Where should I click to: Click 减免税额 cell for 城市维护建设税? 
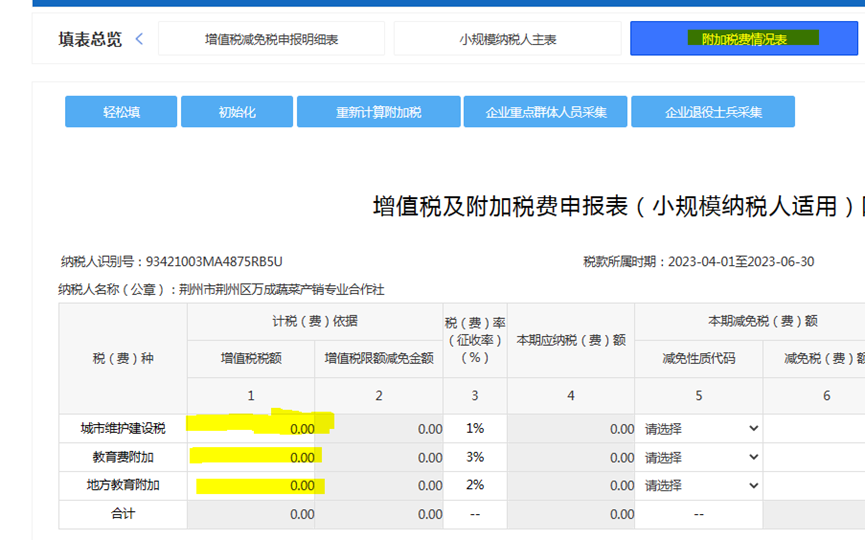[x=814, y=429]
